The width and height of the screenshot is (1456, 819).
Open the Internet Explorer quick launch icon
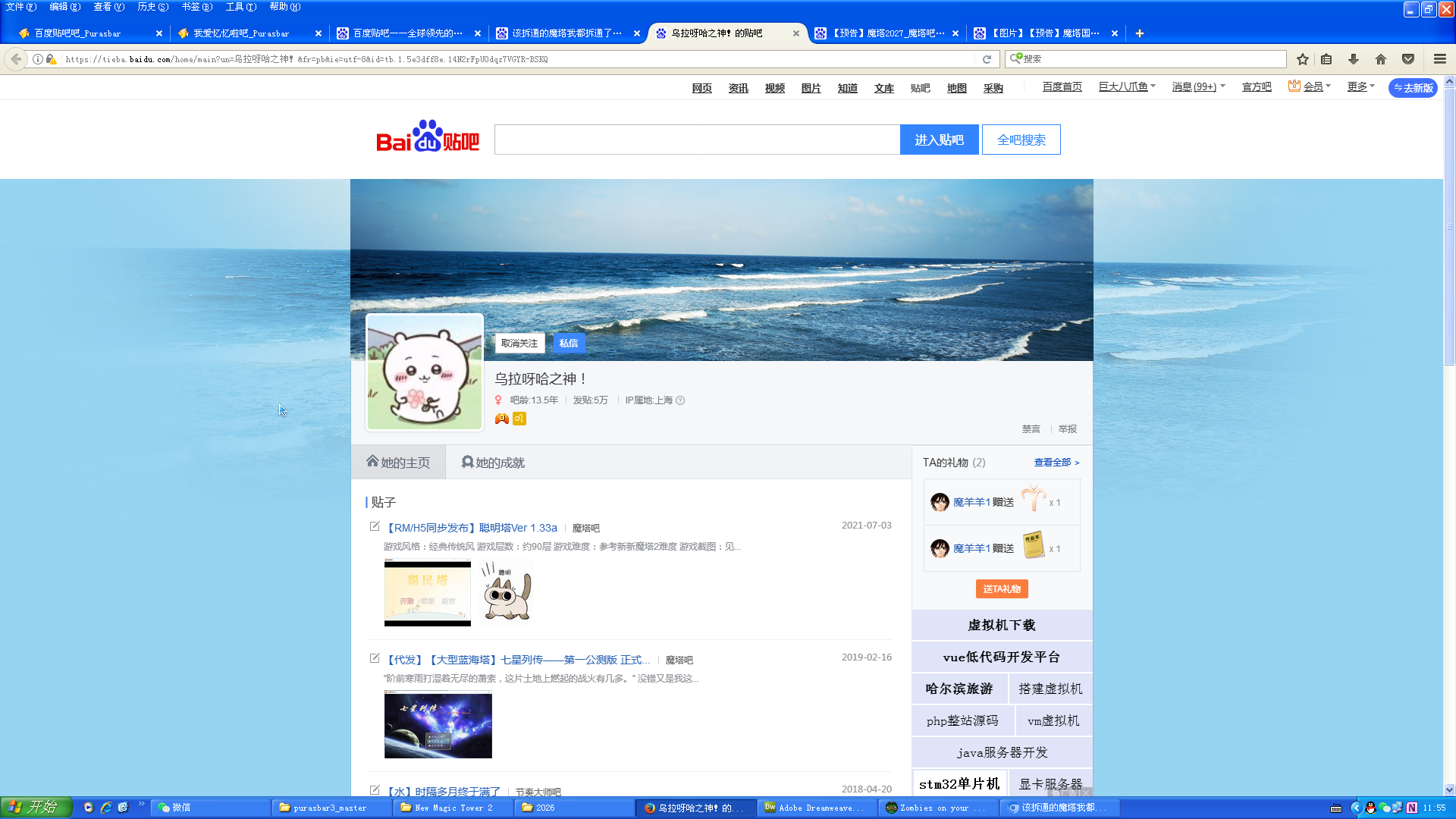[106, 808]
